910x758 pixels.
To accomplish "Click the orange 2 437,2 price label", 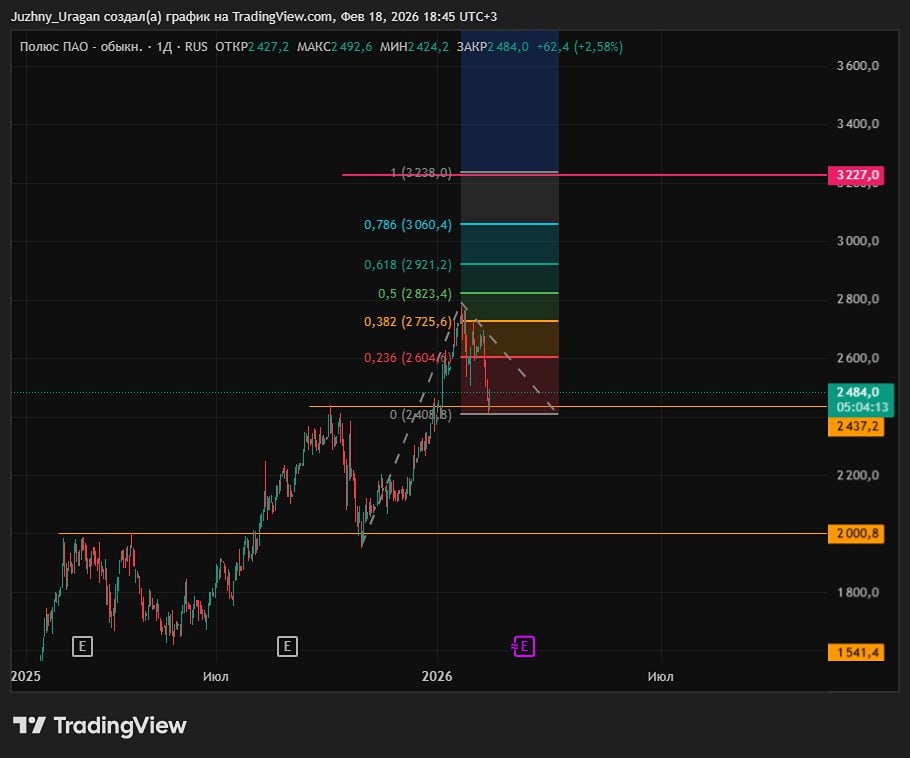I will point(856,427).
